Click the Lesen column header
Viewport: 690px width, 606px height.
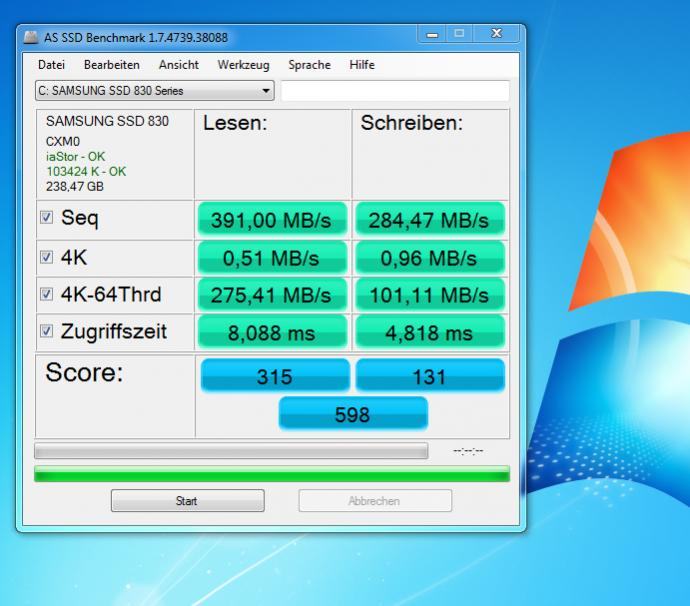coord(235,123)
